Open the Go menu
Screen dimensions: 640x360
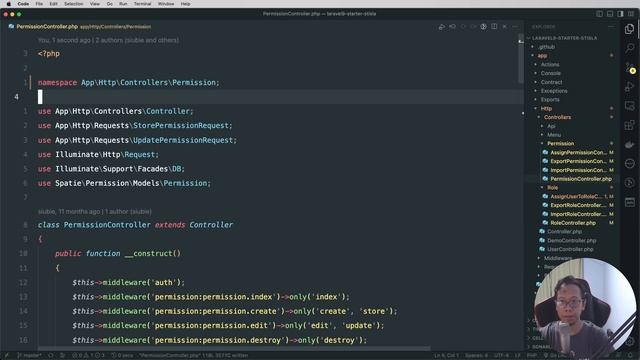click(109, 4)
